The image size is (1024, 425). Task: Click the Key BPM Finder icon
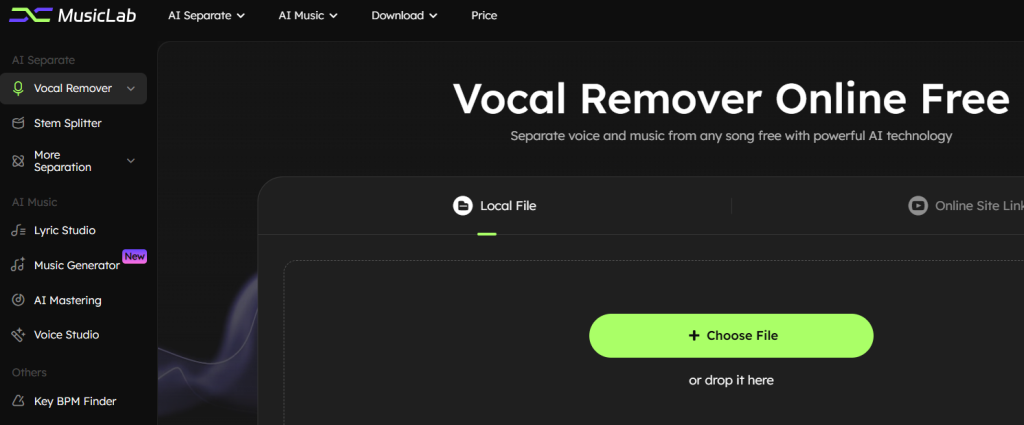click(18, 401)
